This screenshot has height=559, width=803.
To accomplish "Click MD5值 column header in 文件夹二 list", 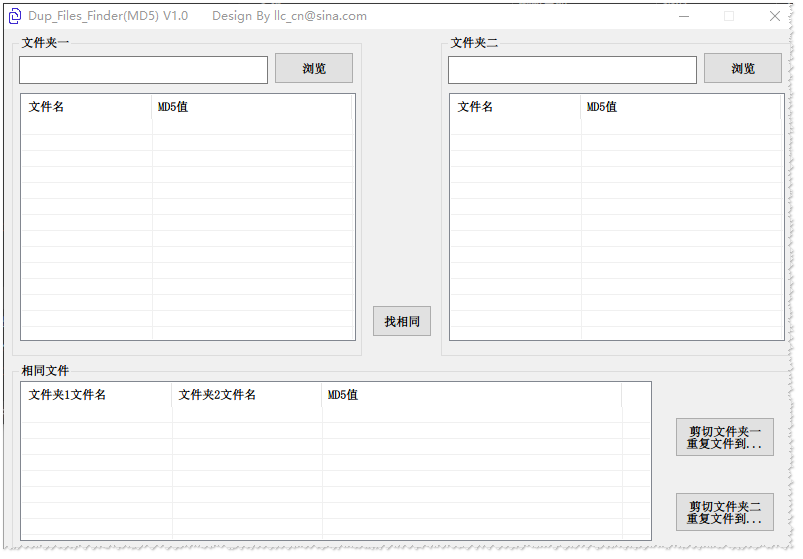I will (x=680, y=107).
